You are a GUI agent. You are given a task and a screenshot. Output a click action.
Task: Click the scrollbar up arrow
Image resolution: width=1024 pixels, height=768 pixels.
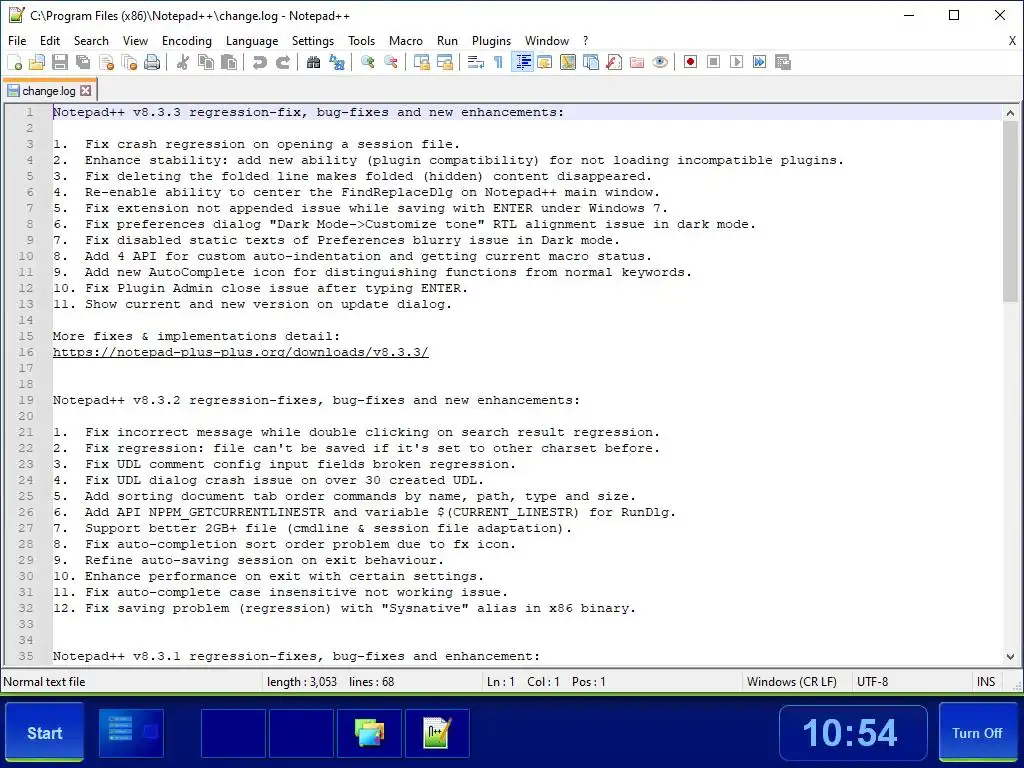point(1010,112)
